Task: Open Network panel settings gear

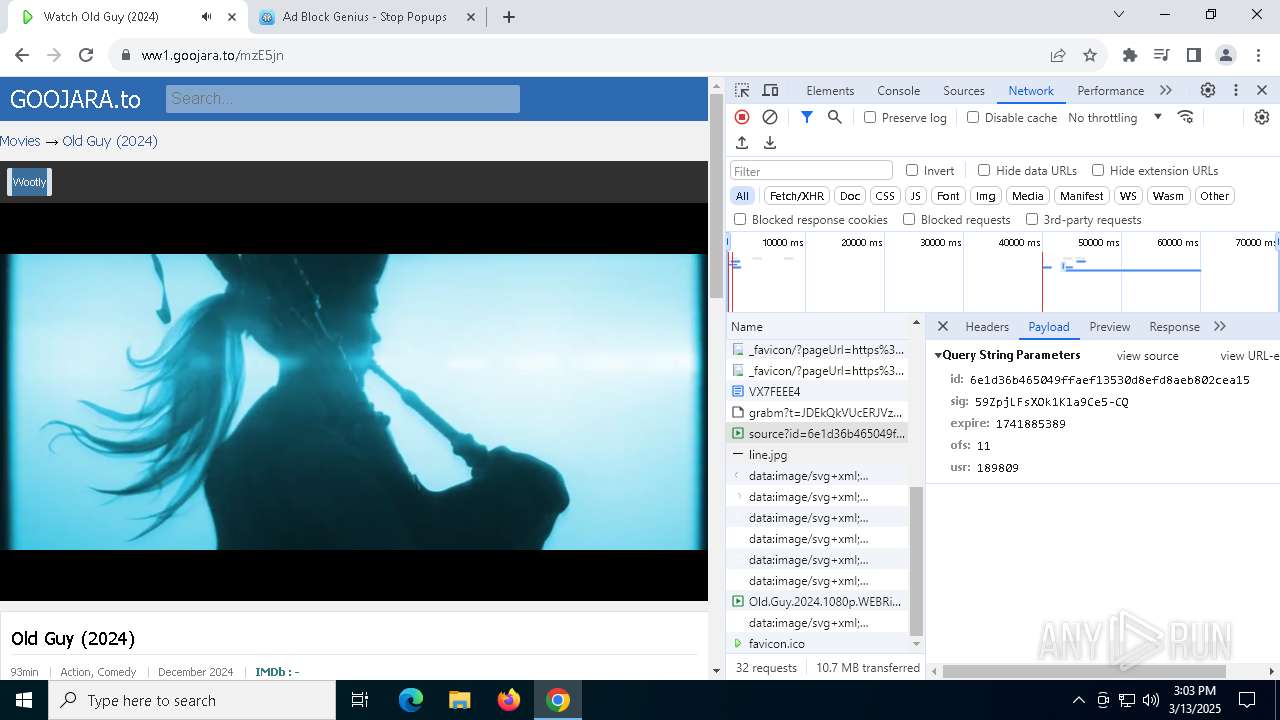Action: (1262, 117)
